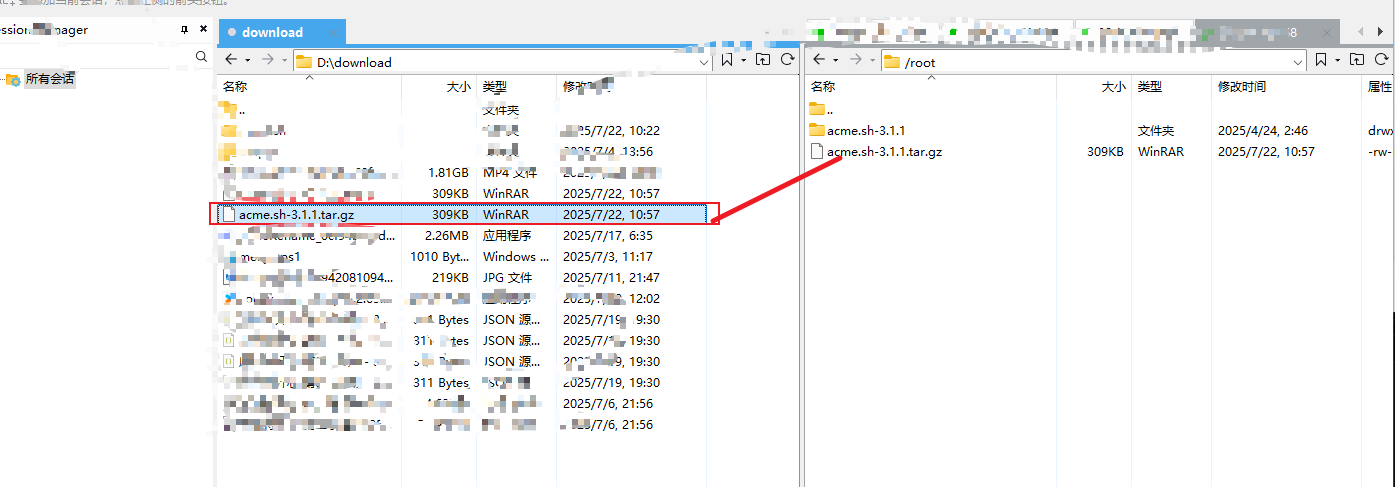Image resolution: width=1395 pixels, height=487 pixels.
Task: Pin the session manager panel
Action: click(x=184, y=30)
